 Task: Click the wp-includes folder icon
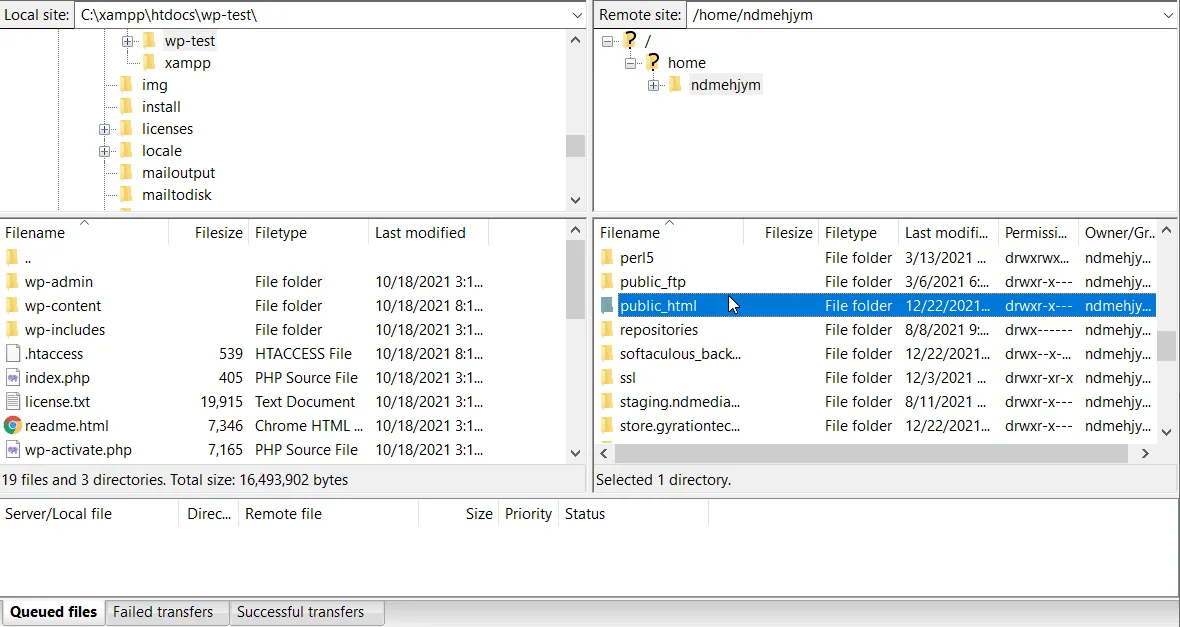coord(12,330)
